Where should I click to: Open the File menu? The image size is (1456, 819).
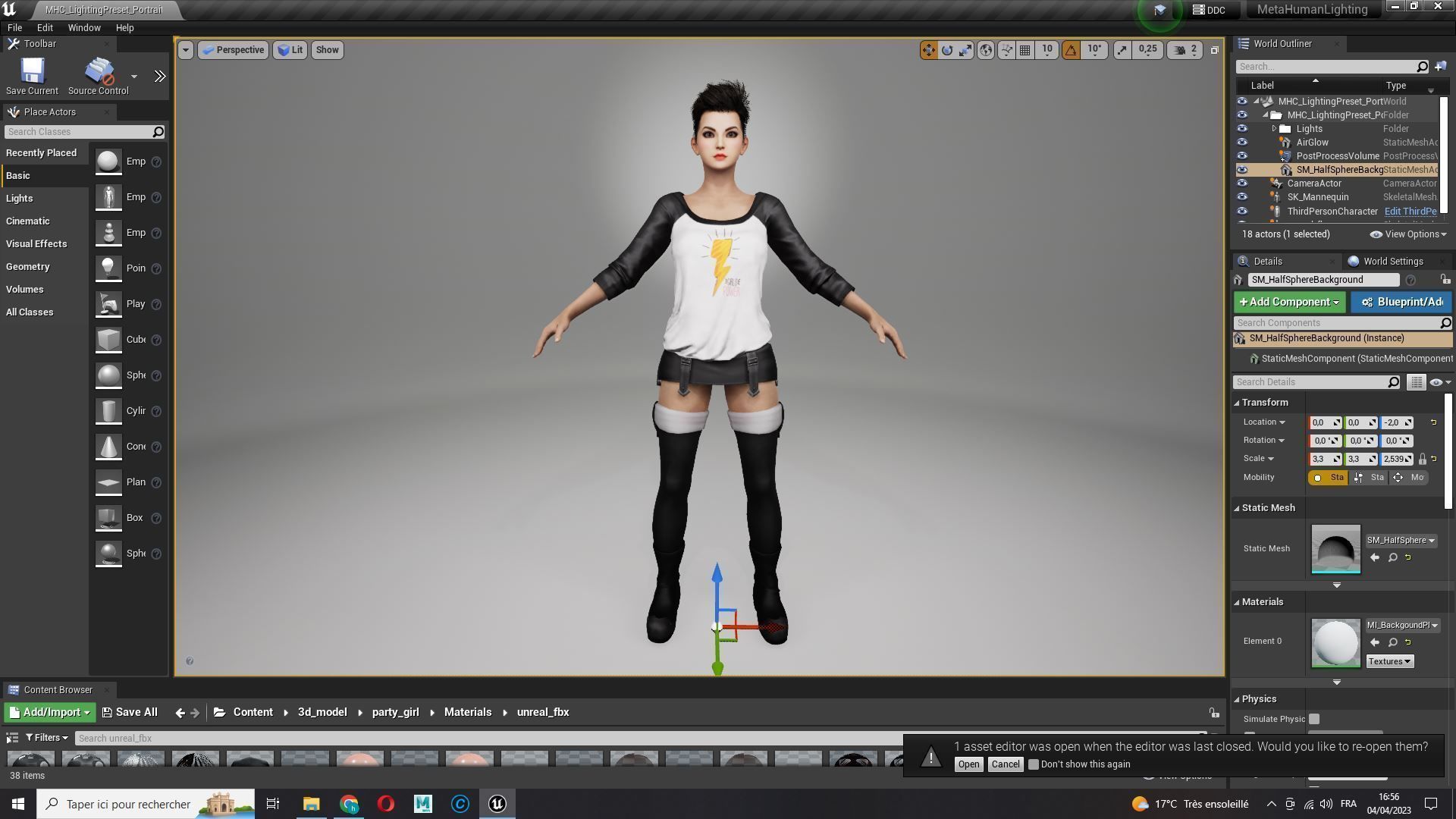14,27
